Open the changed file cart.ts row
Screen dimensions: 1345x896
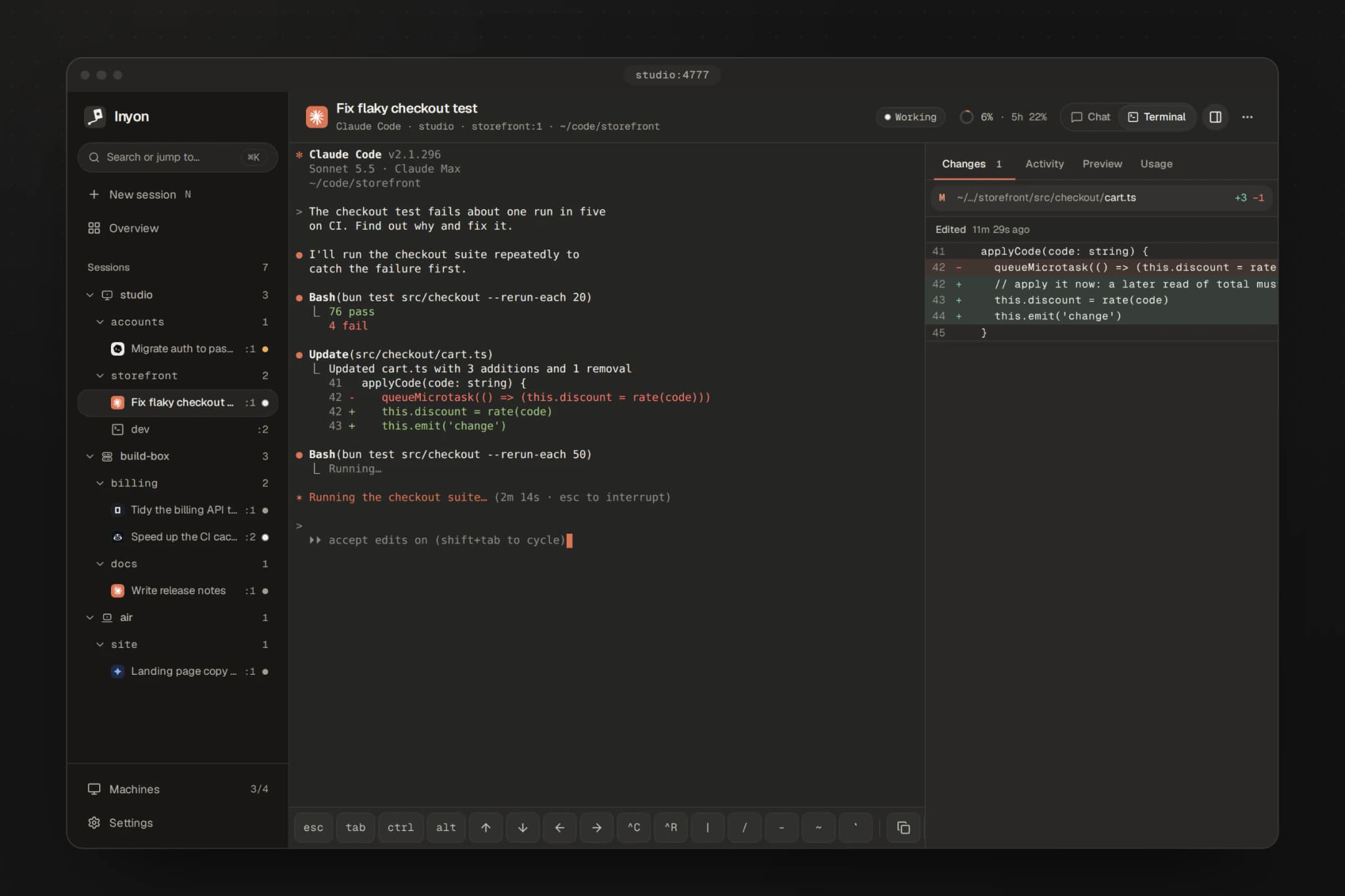[1101, 198]
